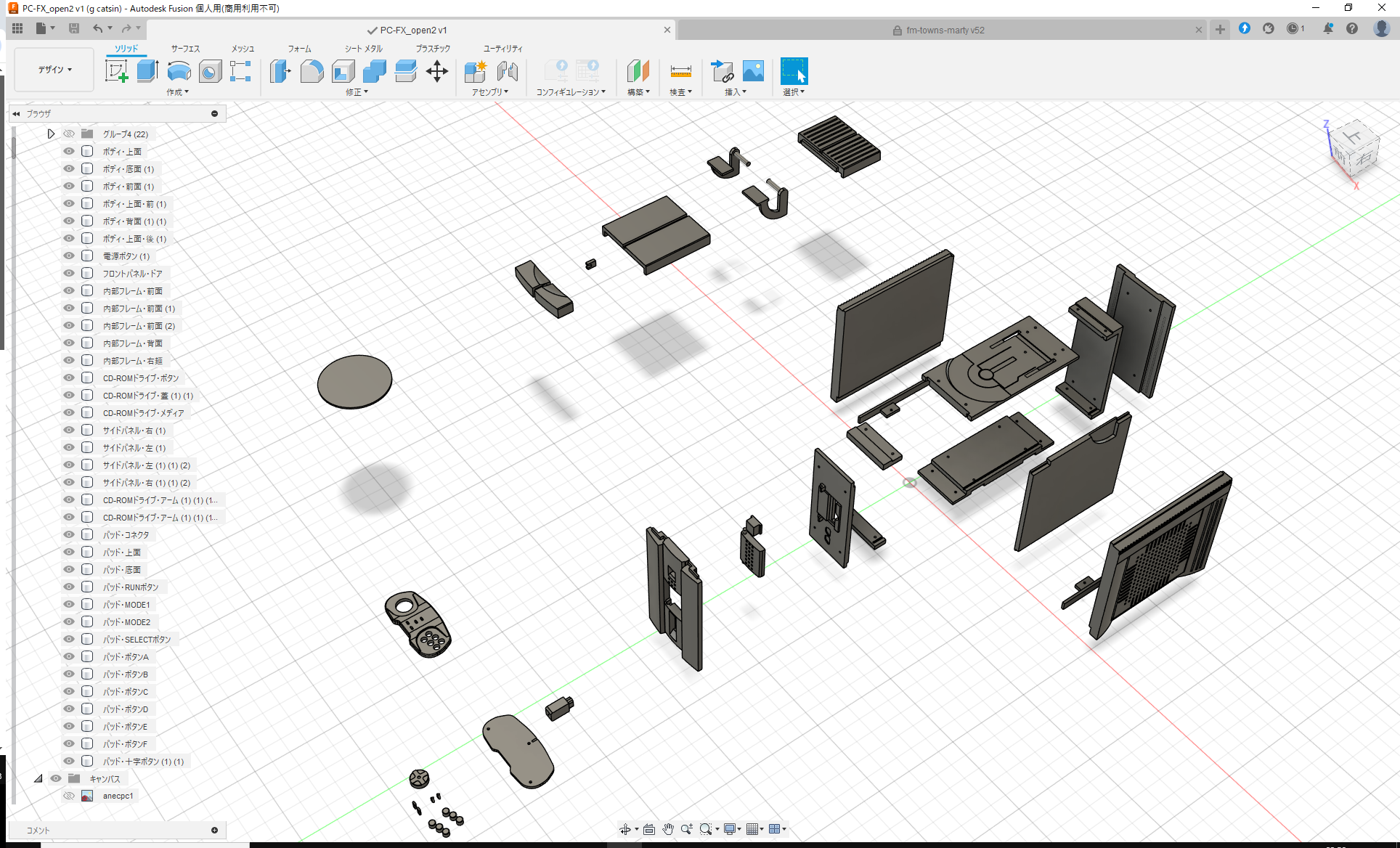The height and width of the screenshot is (848, 1400).
Task: Select the Measure tool under 検査
Action: click(680, 71)
